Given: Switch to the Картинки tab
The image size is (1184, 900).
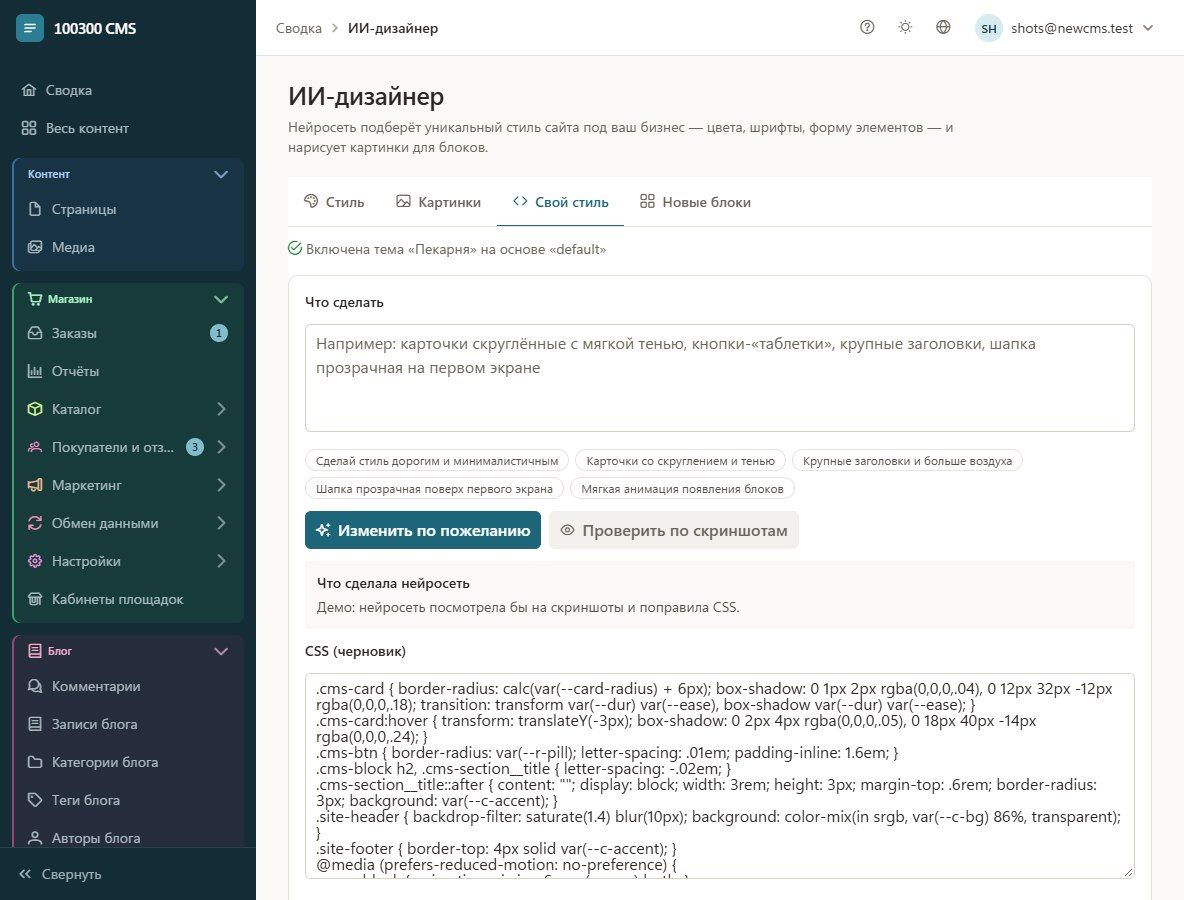Looking at the screenshot, I should pyautogui.click(x=438, y=202).
